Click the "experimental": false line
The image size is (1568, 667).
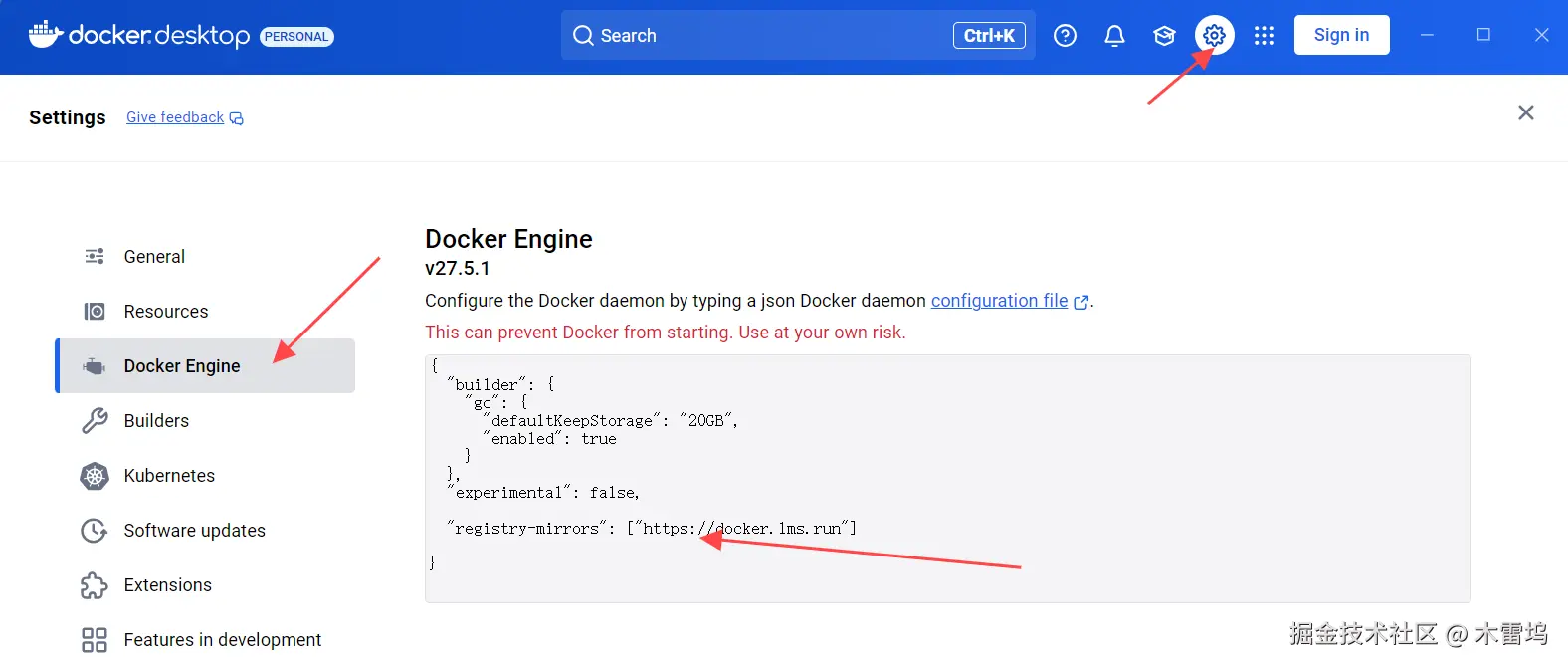[543, 493]
